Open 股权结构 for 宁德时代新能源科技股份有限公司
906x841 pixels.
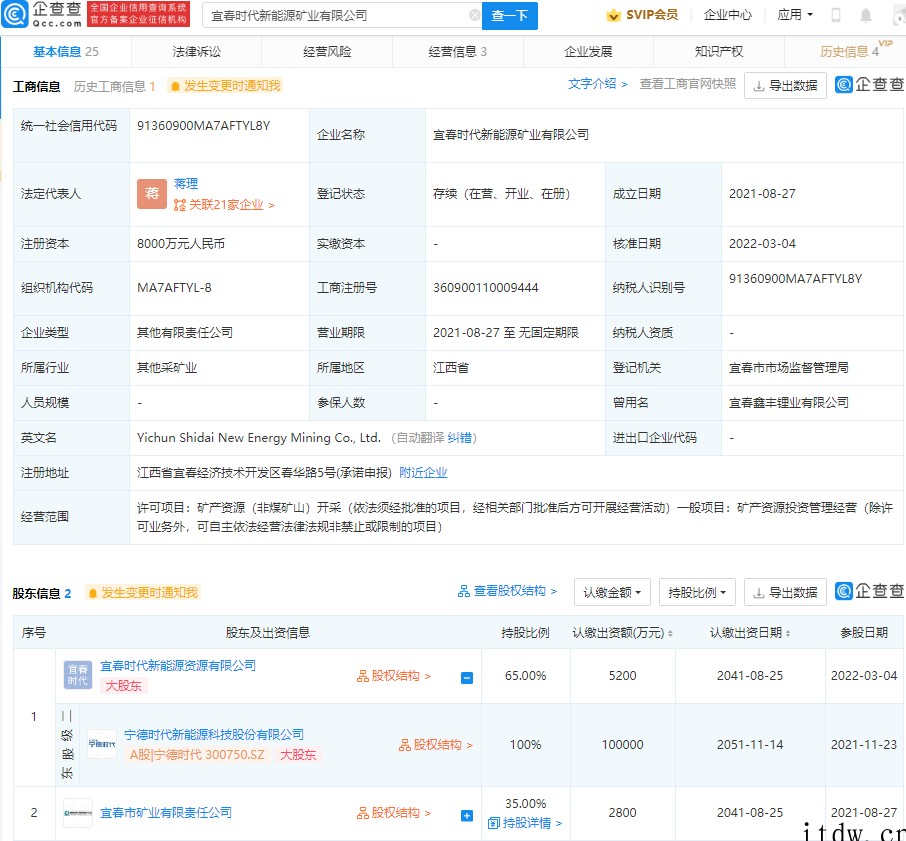(x=436, y=745)
